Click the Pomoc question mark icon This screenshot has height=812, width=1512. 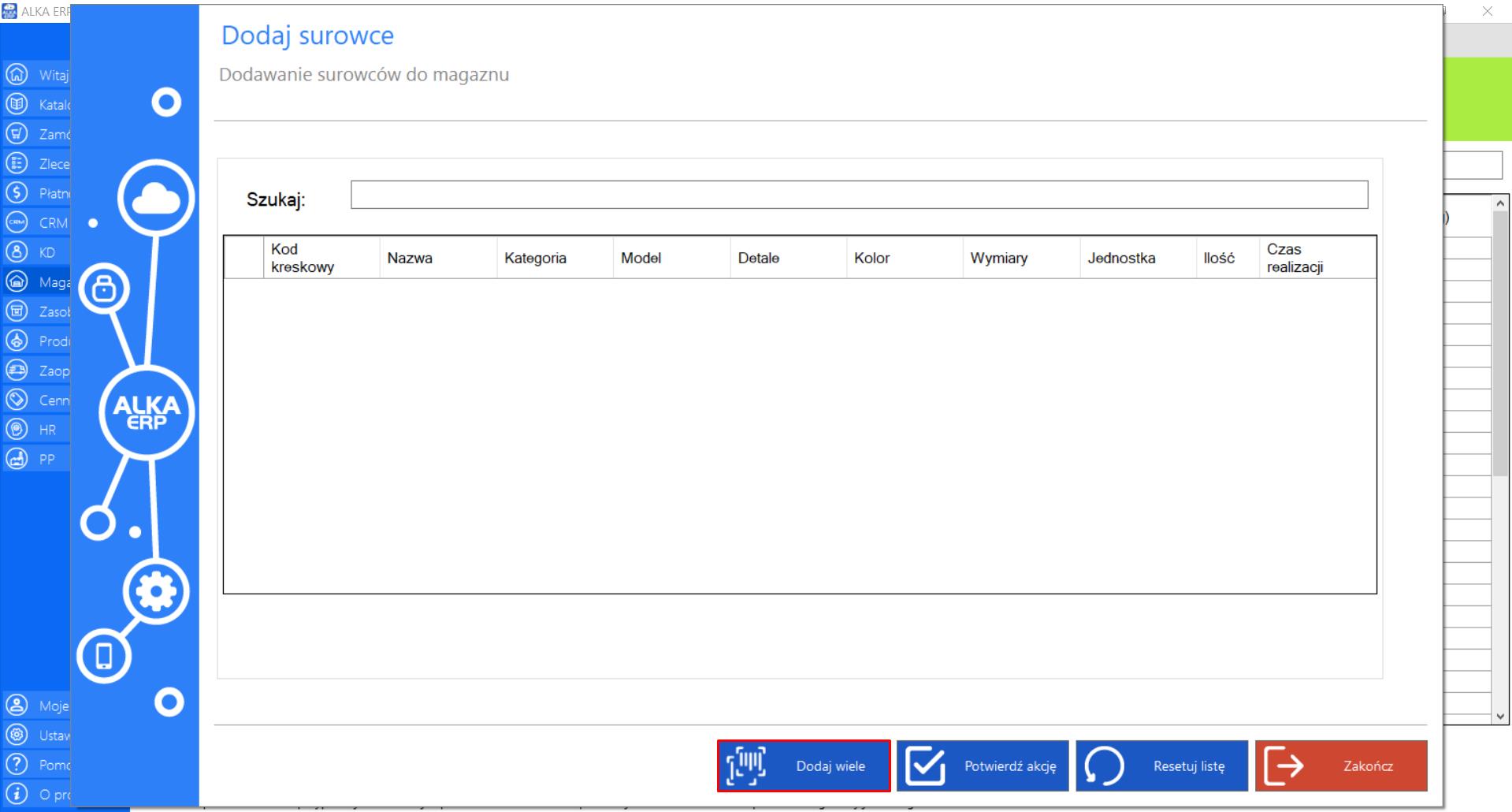coord(17,765)
